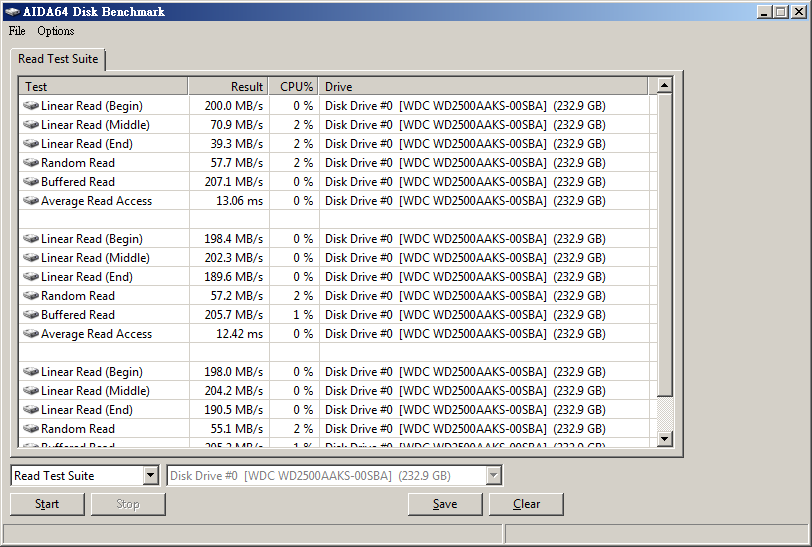This screenshot has width=812, height=547.
Task: Select the 70.9 MB/s result cell
Action: [228, 125]
